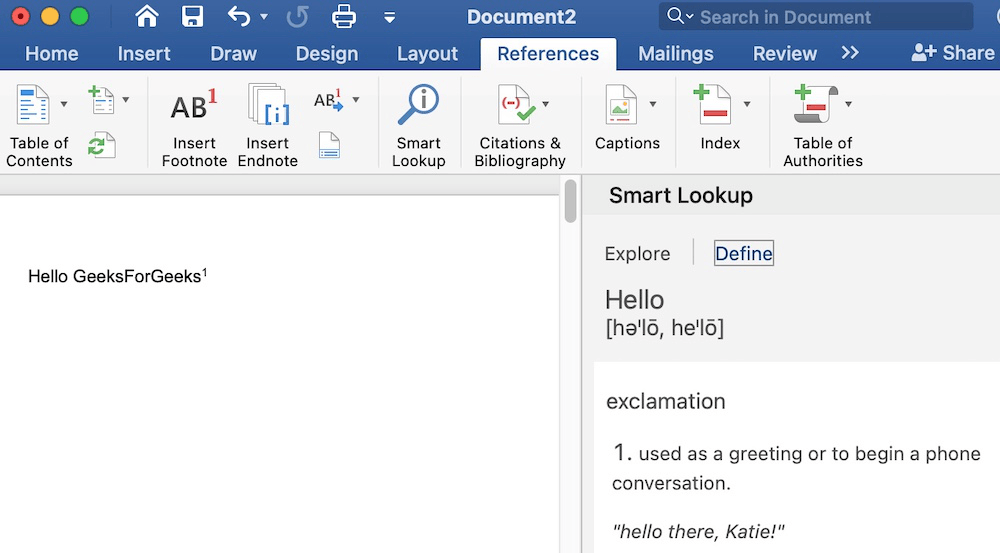This screenshot has height=553, width=1000.
Task: Expand the Captions dropdown arrow
Action: tap(653, 104)
